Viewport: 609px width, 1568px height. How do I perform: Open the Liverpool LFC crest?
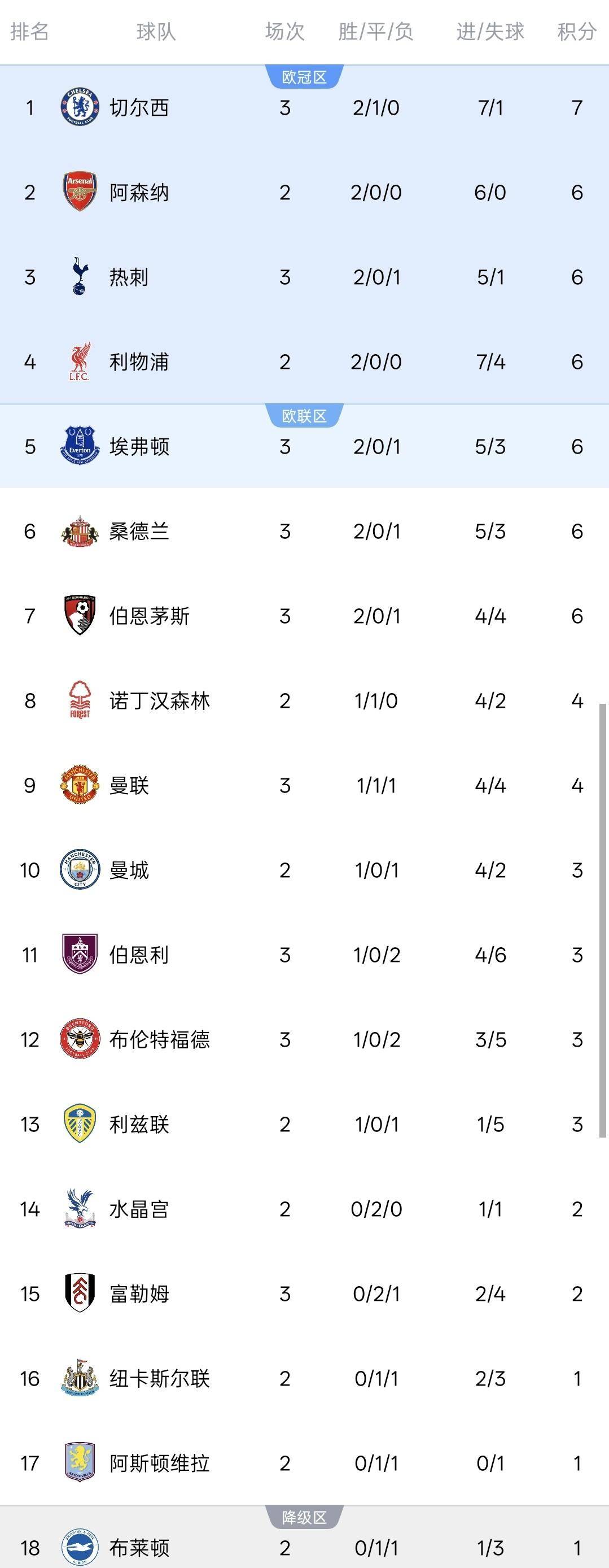tap(80, 361)
